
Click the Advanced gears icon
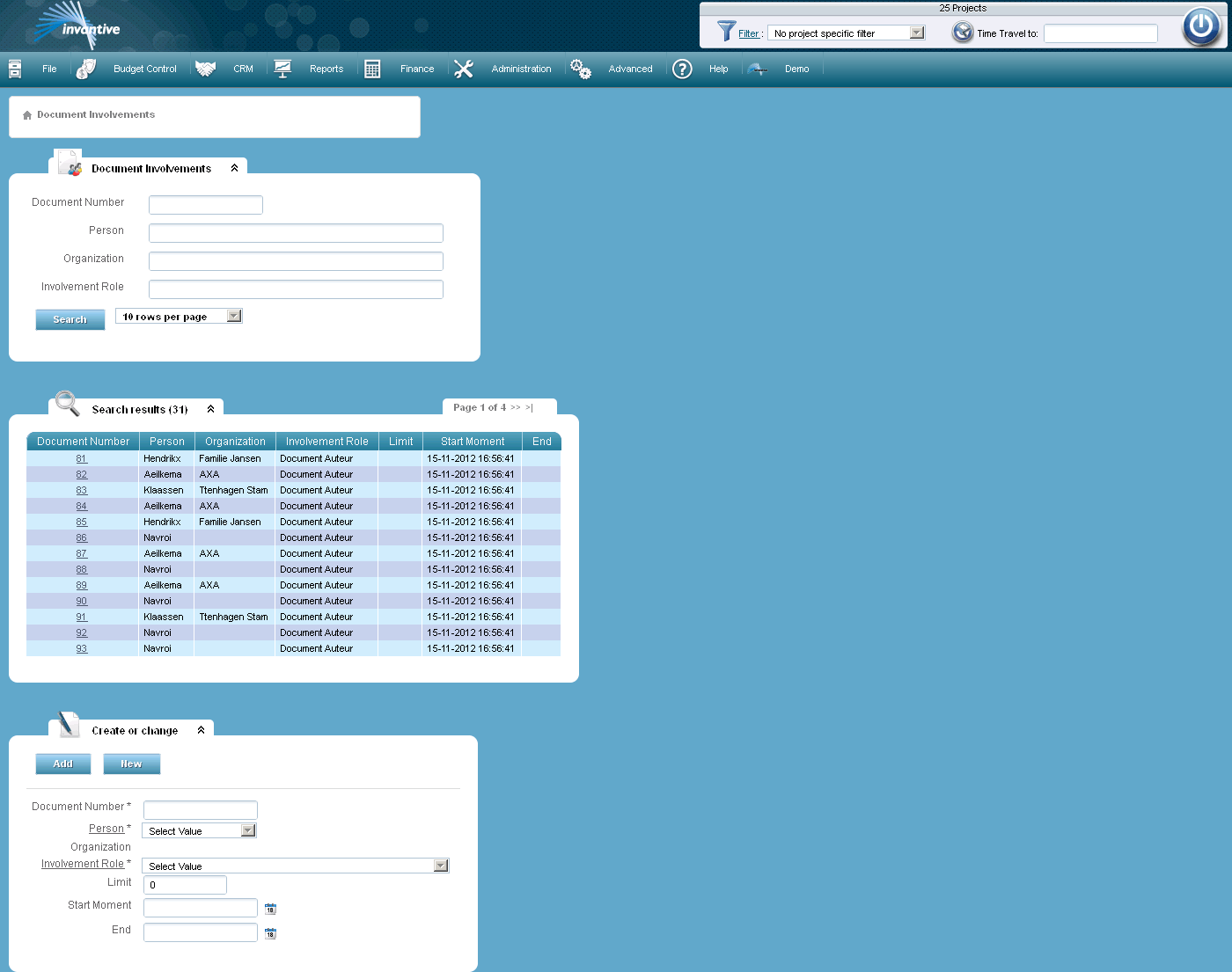581,68
